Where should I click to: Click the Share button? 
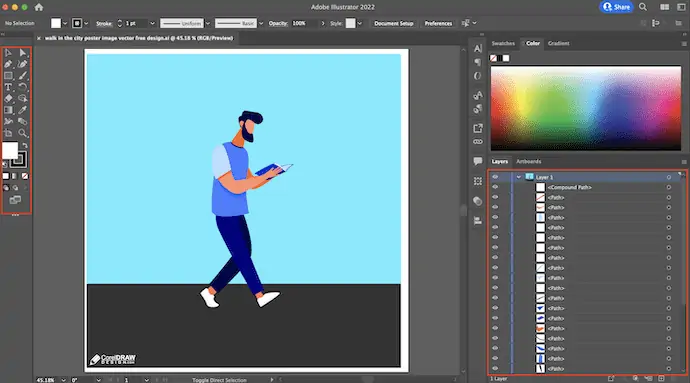tap(616, 7)
